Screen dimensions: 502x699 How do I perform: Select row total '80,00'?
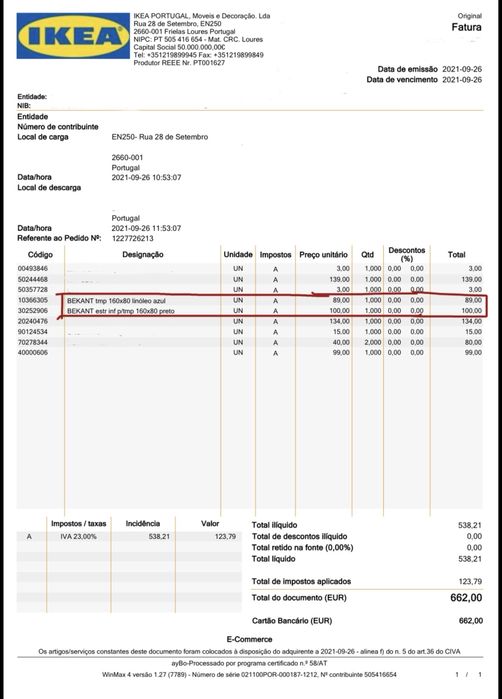[x=473, y=342]
